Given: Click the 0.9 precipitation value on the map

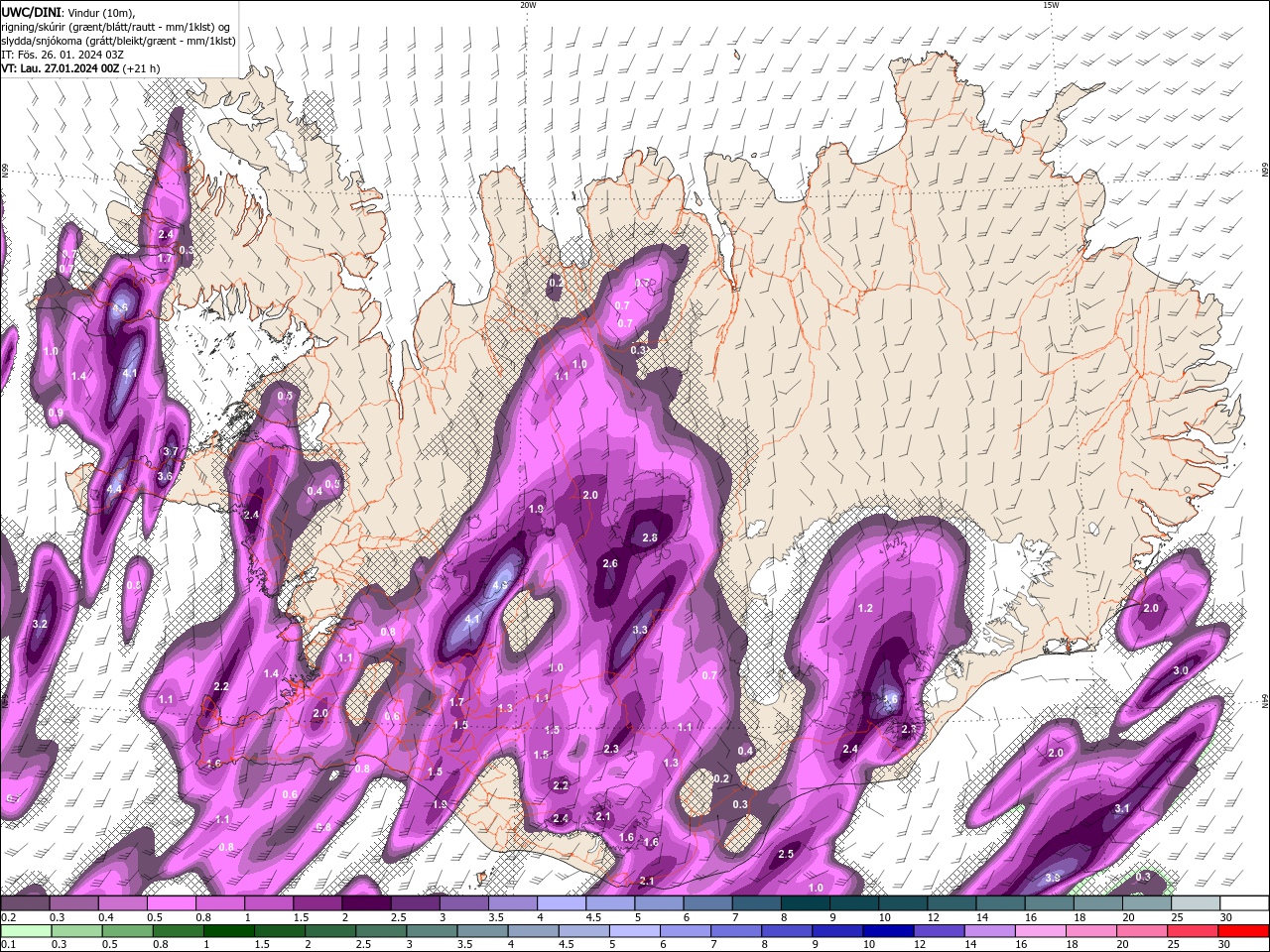Looking at the screenshot, I should pyautogui.click(x=56, y=414).
